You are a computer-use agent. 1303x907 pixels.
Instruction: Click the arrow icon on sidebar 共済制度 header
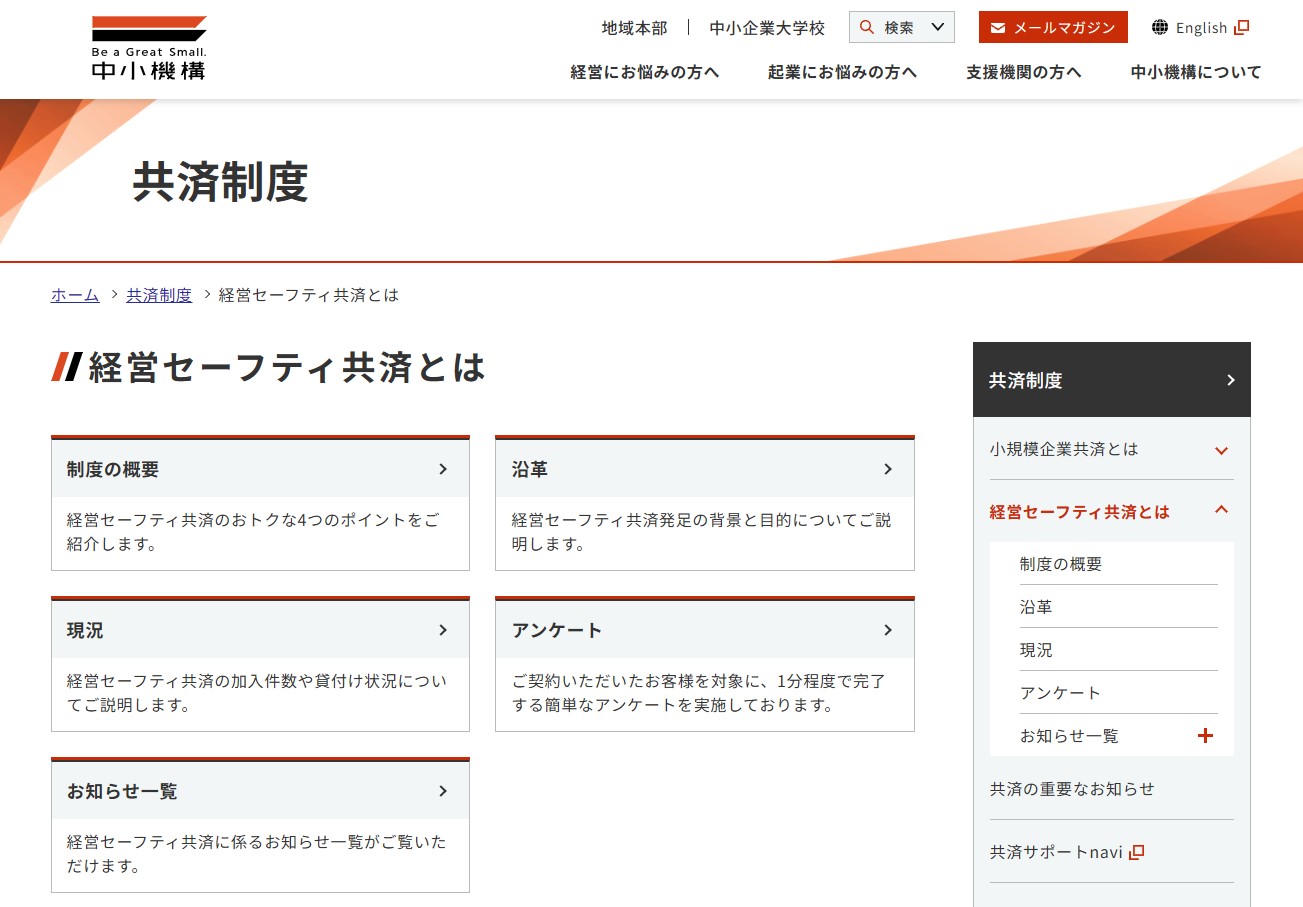click(x=1230, y=380)
